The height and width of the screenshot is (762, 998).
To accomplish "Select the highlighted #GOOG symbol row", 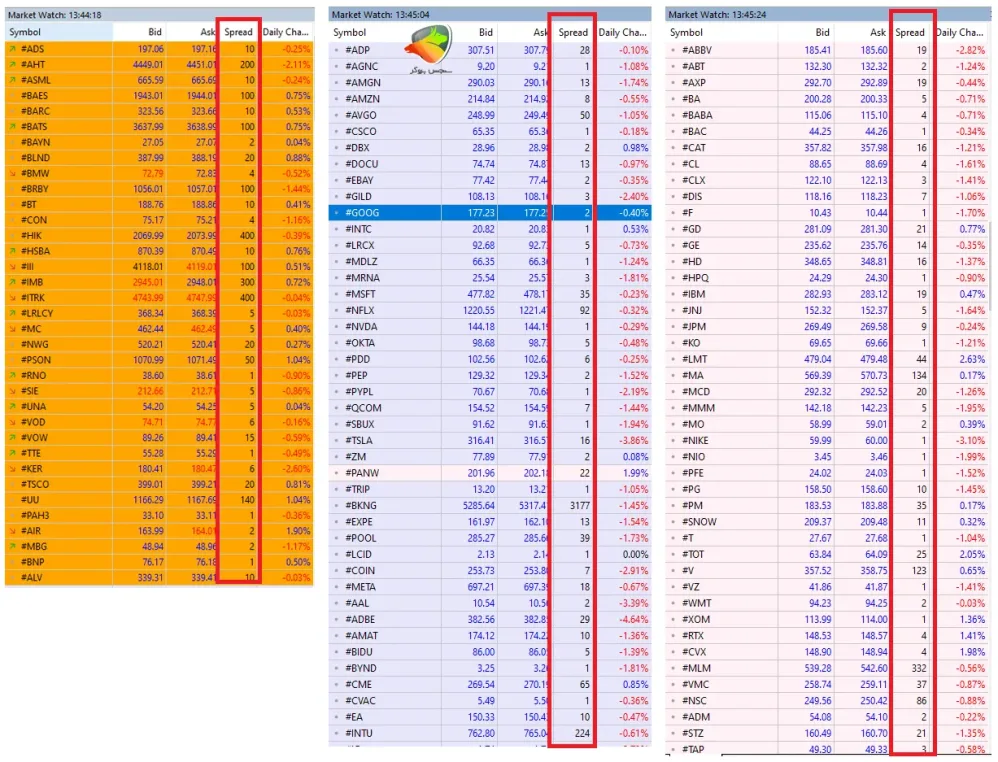I will 490,213.
